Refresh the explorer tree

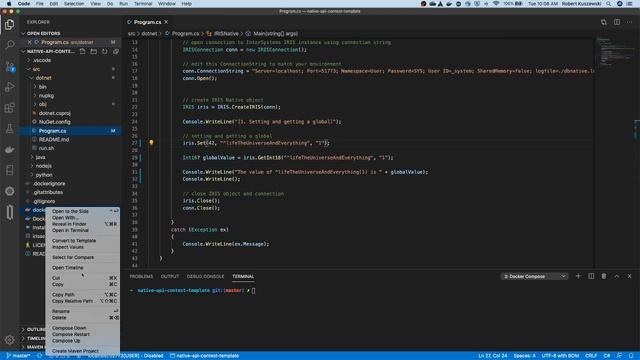(x=104, y=51)
